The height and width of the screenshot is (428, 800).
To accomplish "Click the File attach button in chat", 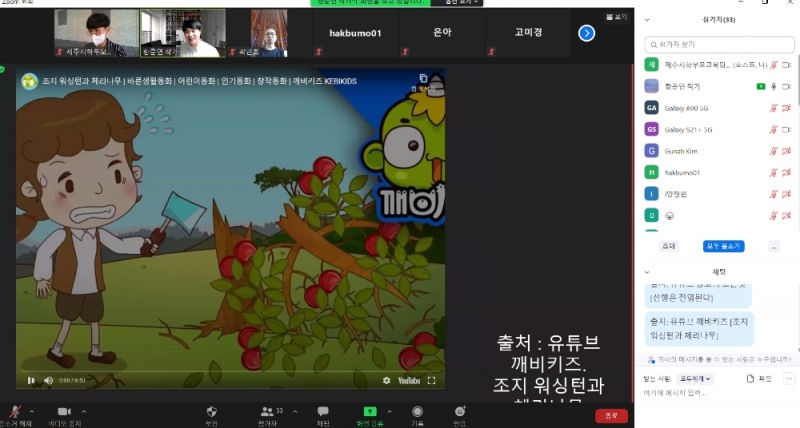I will pyautogui.click(x=759, y=379).
